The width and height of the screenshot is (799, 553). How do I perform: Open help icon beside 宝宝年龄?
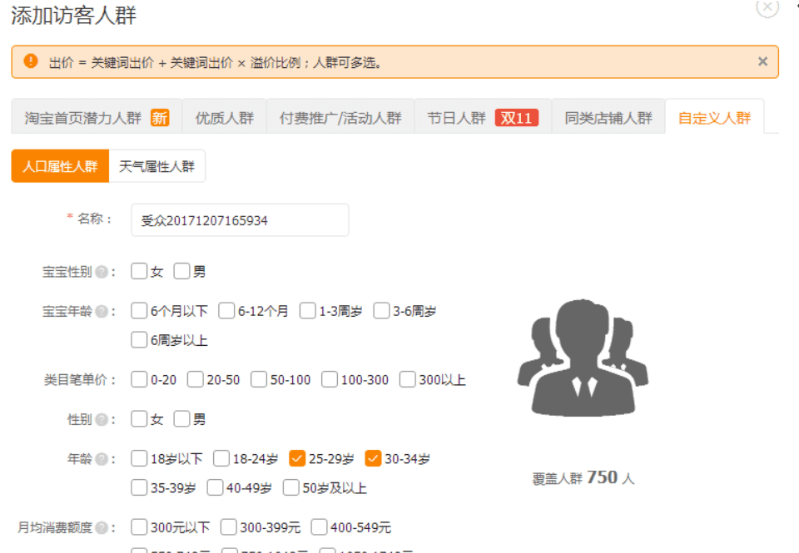pyautogui.click(x=101, y=311)
